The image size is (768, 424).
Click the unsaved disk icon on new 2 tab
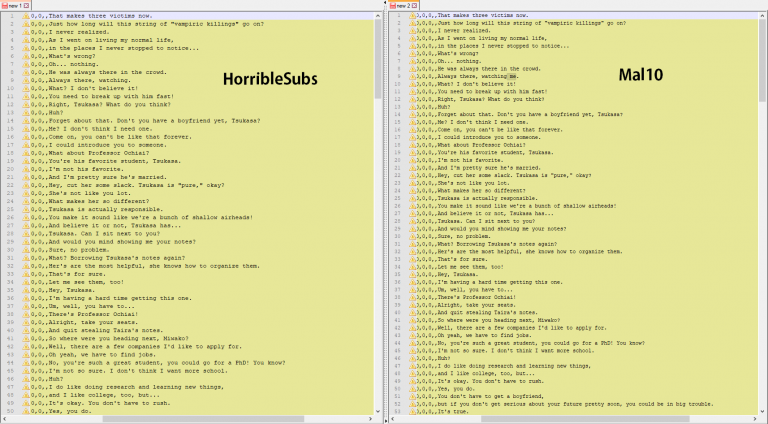pos(393,5)
